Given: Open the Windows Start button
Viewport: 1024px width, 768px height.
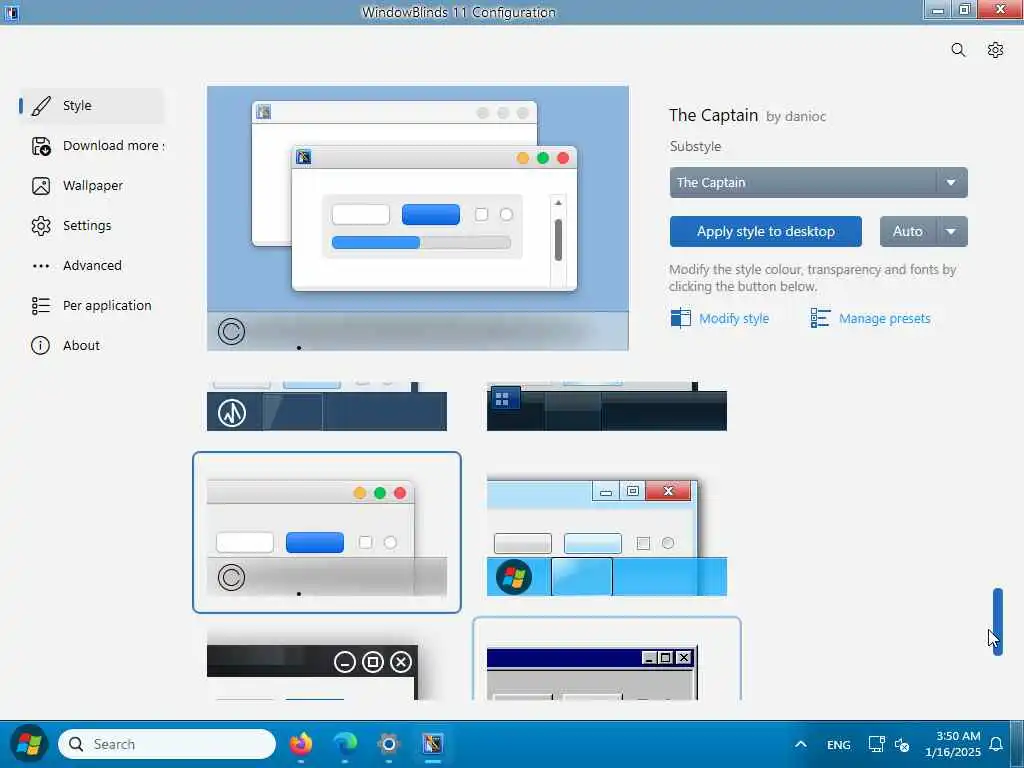Looking at the screenshot, I should pyautogui.click(x=29, y=744).
